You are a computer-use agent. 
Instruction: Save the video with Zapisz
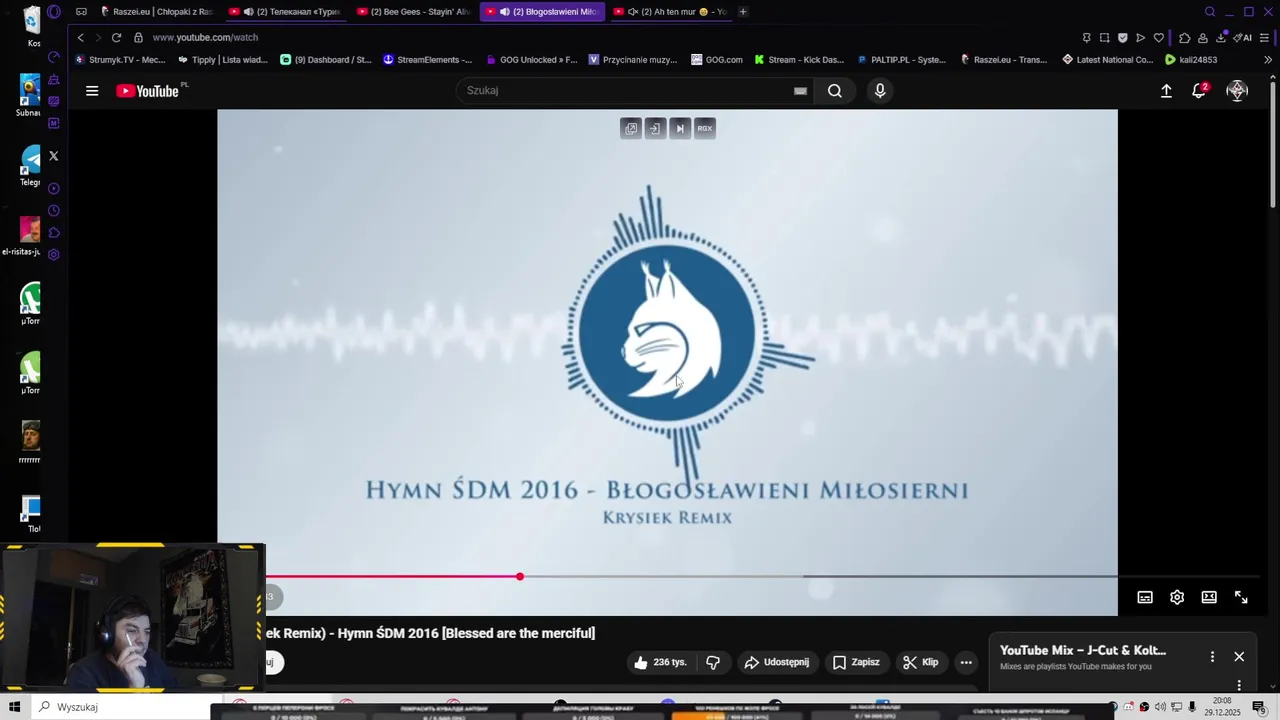tap(856, 662)
